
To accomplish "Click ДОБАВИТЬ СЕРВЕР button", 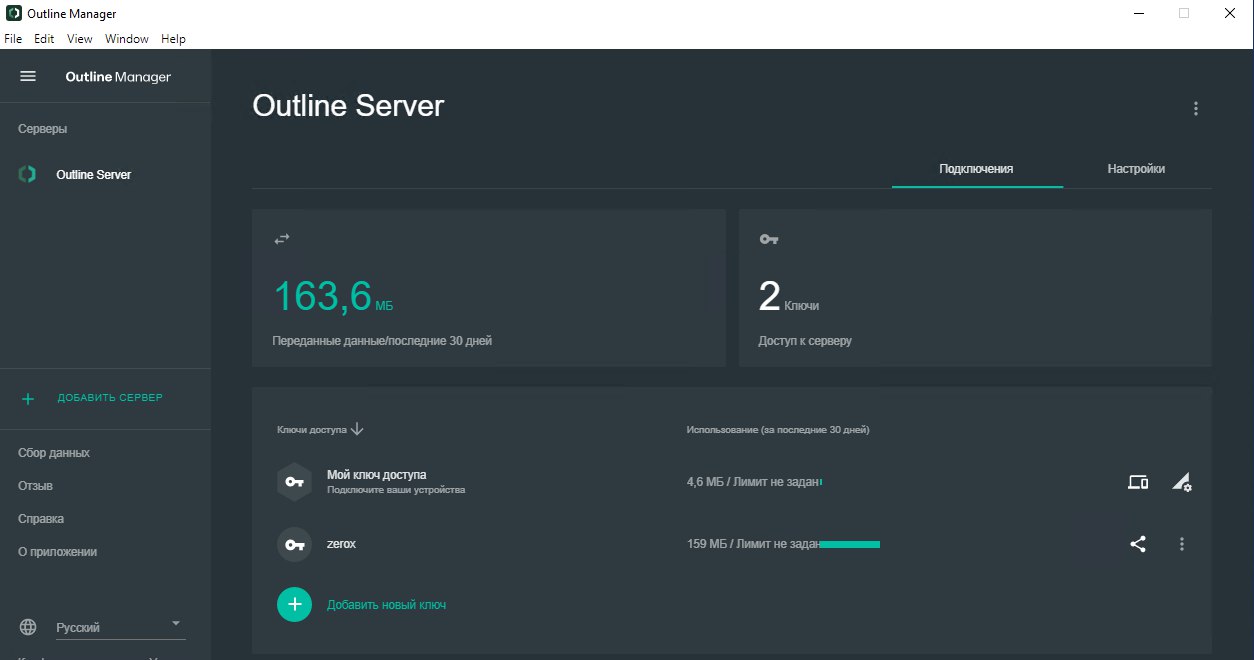I will tap(109, 398).
